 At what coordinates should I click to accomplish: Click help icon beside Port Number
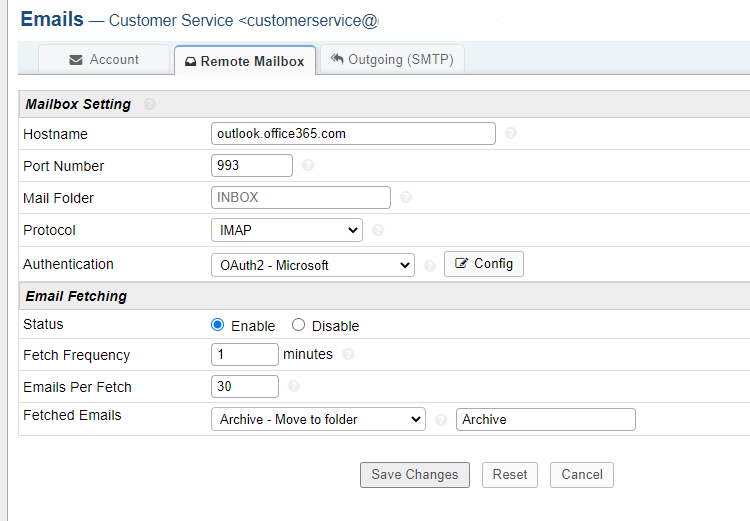(308, 166)
